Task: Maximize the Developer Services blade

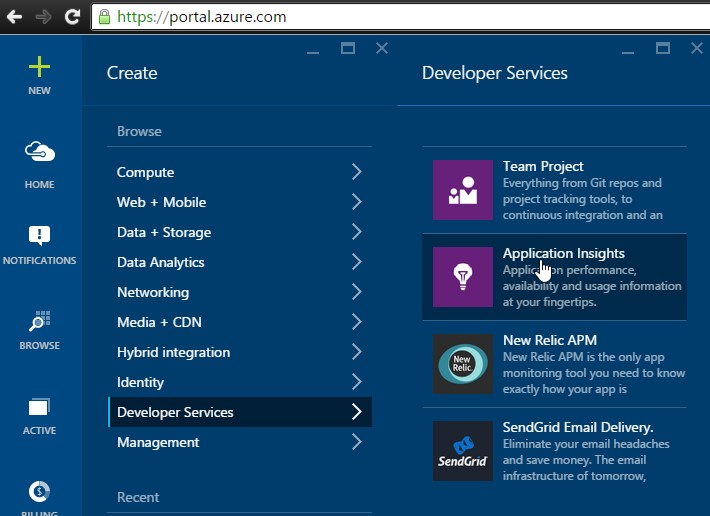Action: pyautogui.click(x=663, y=48)
